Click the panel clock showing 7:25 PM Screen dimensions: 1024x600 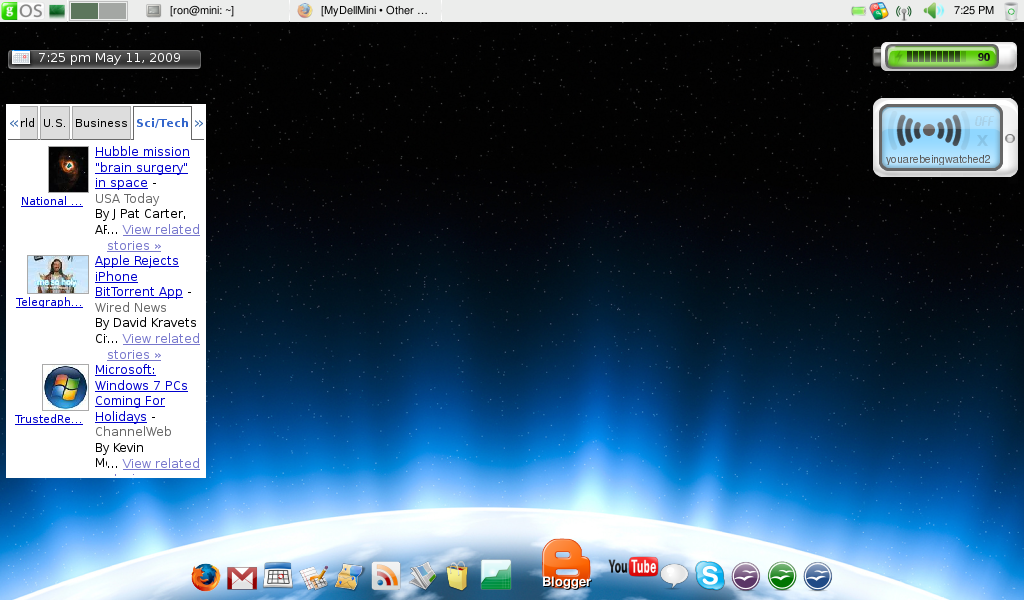[973, 10]
